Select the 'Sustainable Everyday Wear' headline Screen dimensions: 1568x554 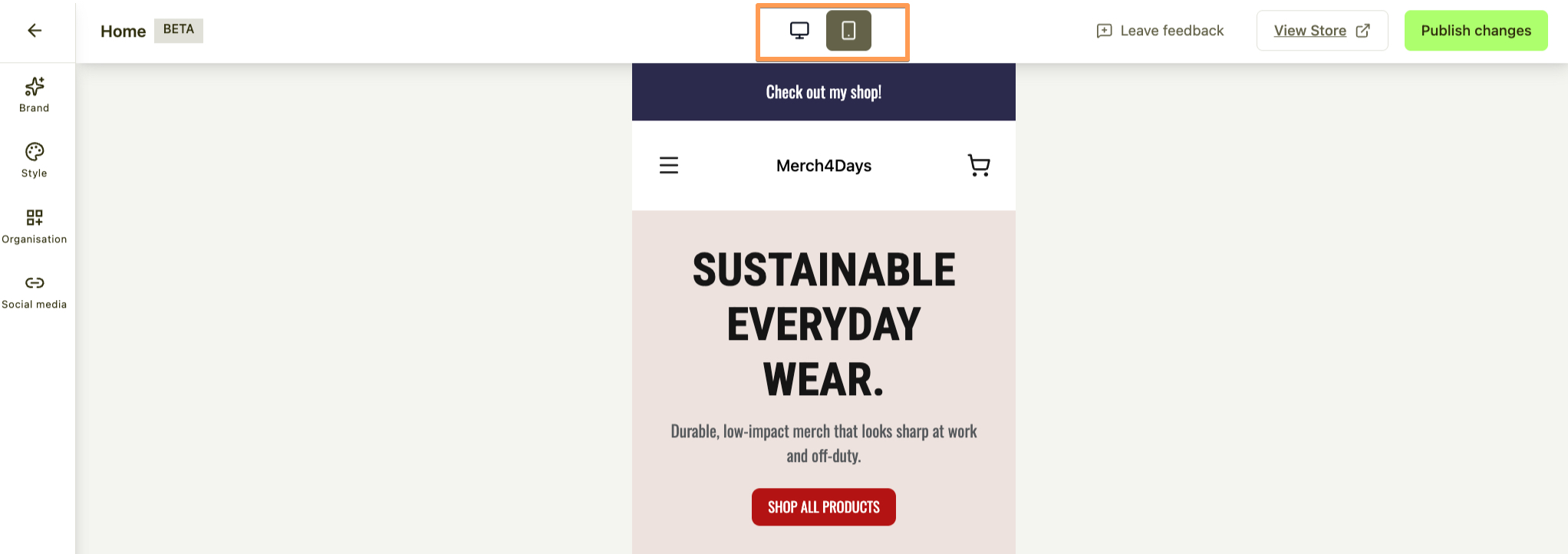coord(824,324)
